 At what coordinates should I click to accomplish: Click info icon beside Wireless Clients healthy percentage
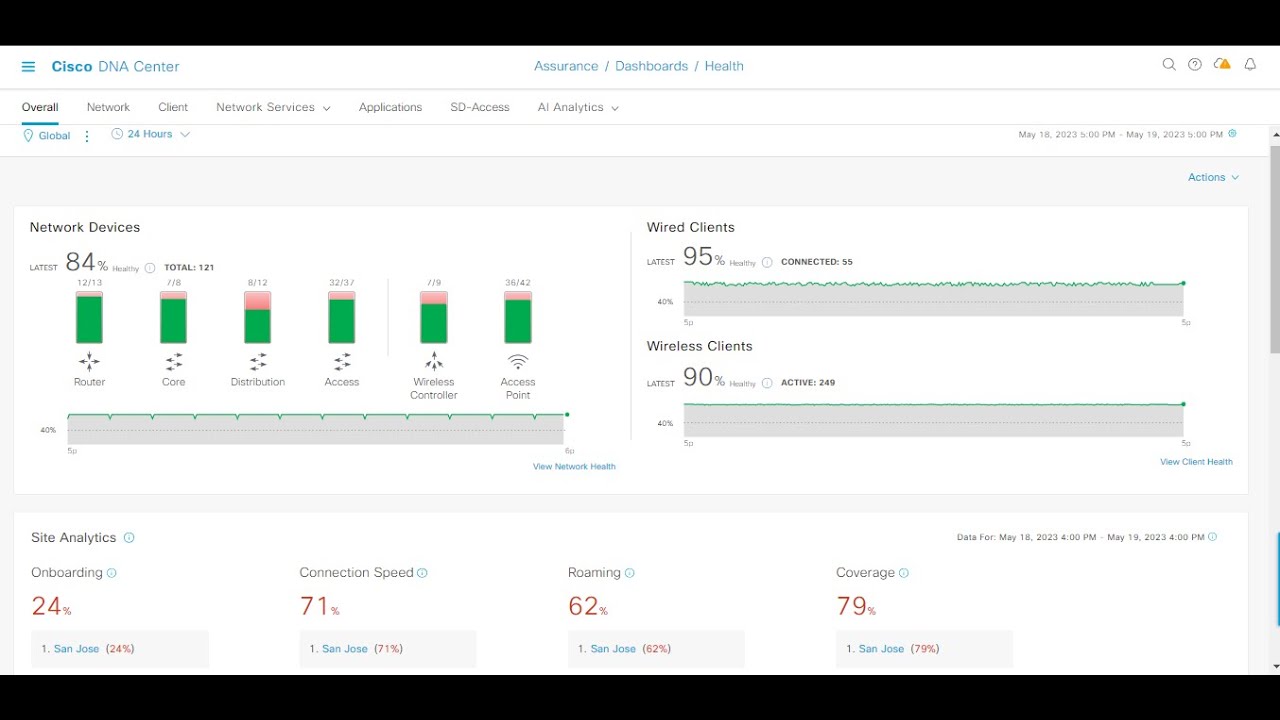click(767, 383)
